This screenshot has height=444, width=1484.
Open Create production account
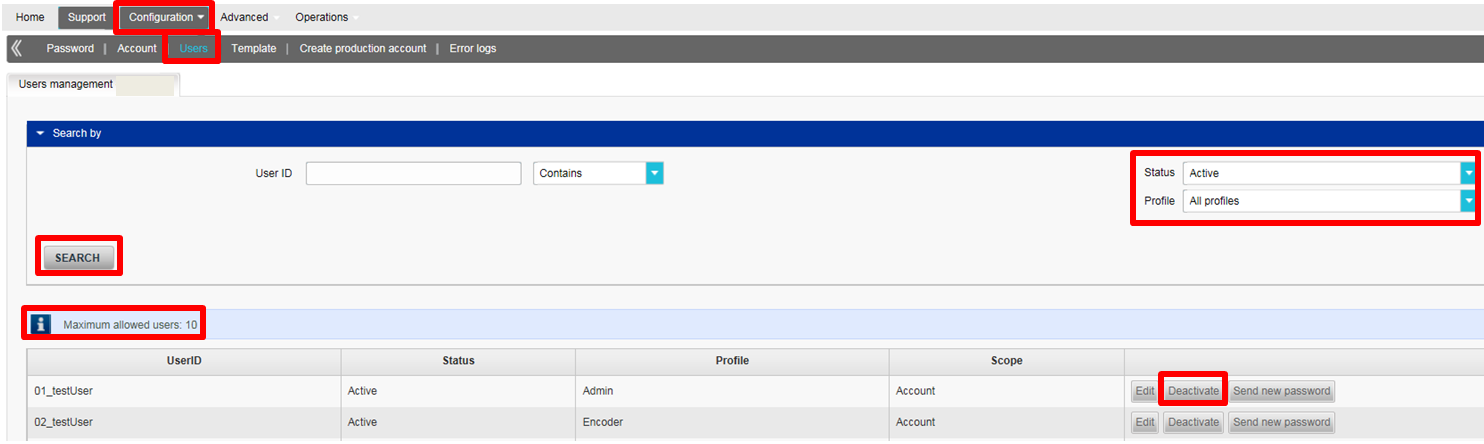pos(363,48)
